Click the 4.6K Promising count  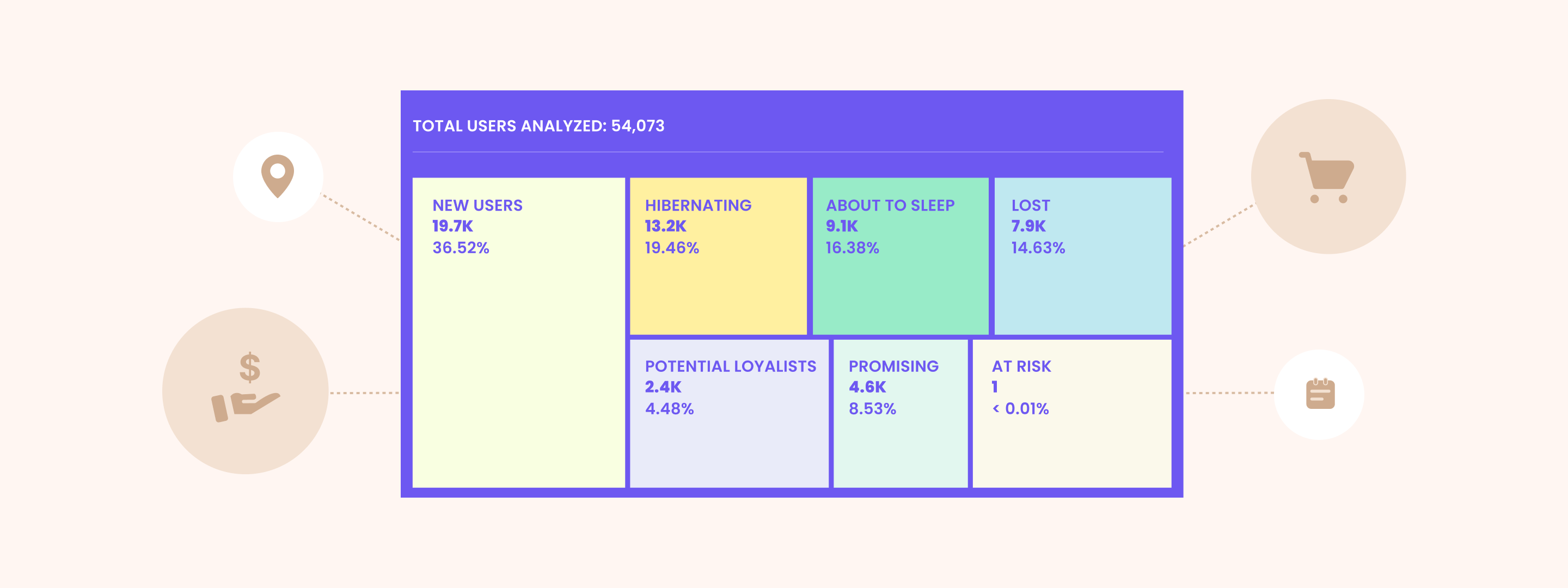pos(867,387)
